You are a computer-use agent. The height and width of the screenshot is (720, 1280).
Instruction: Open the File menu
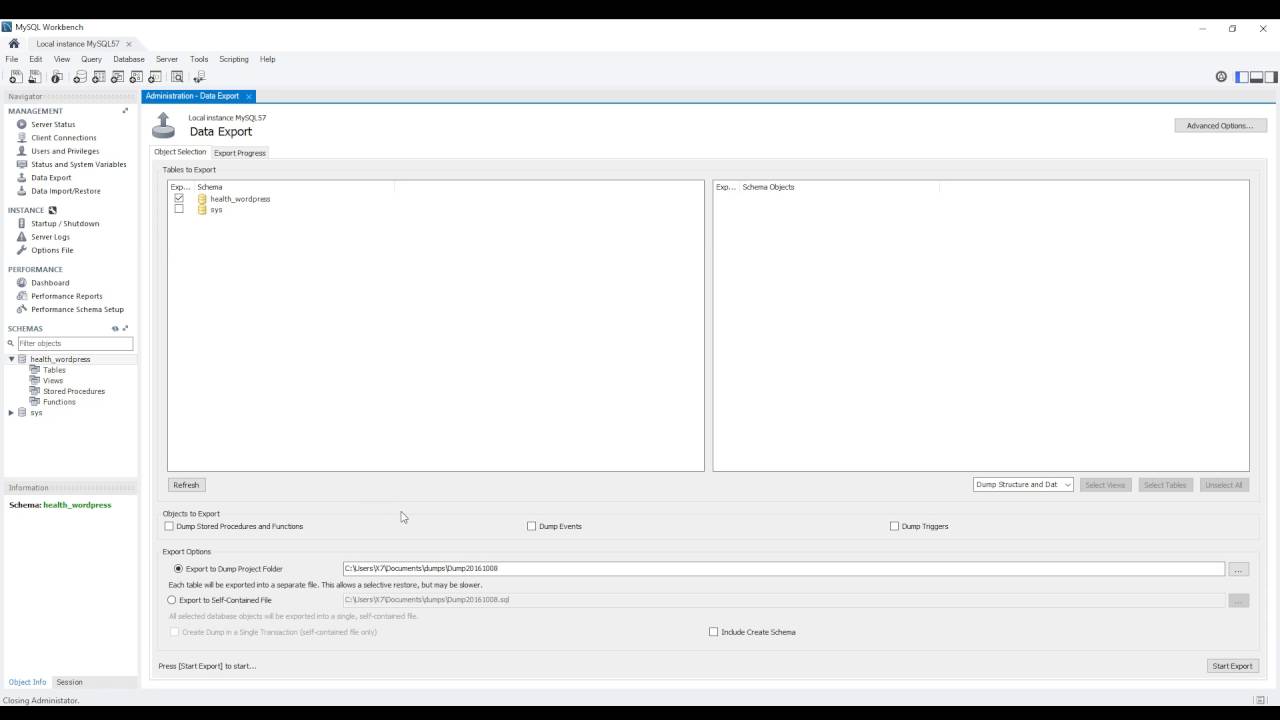12,59
